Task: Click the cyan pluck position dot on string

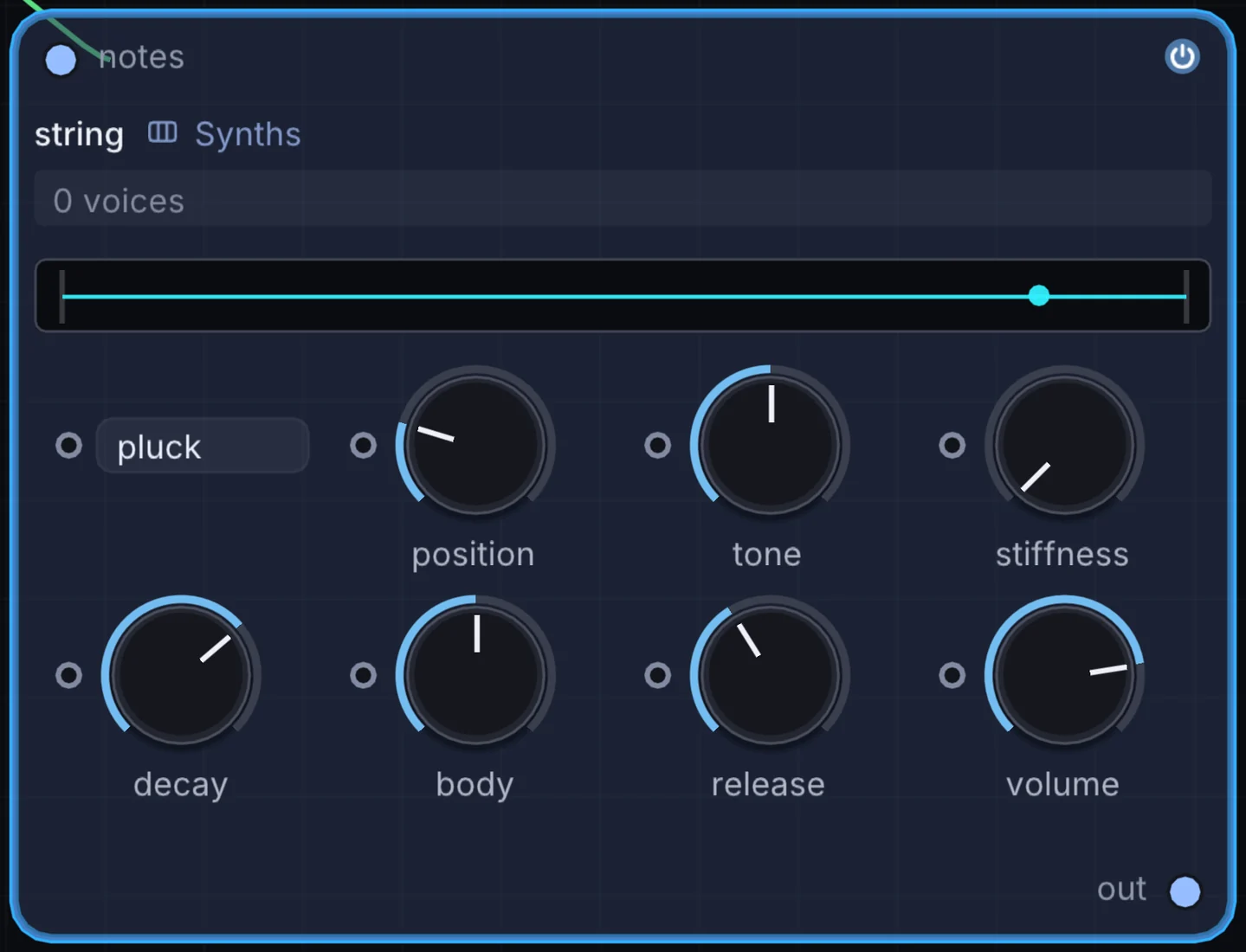Action: 1039,296
